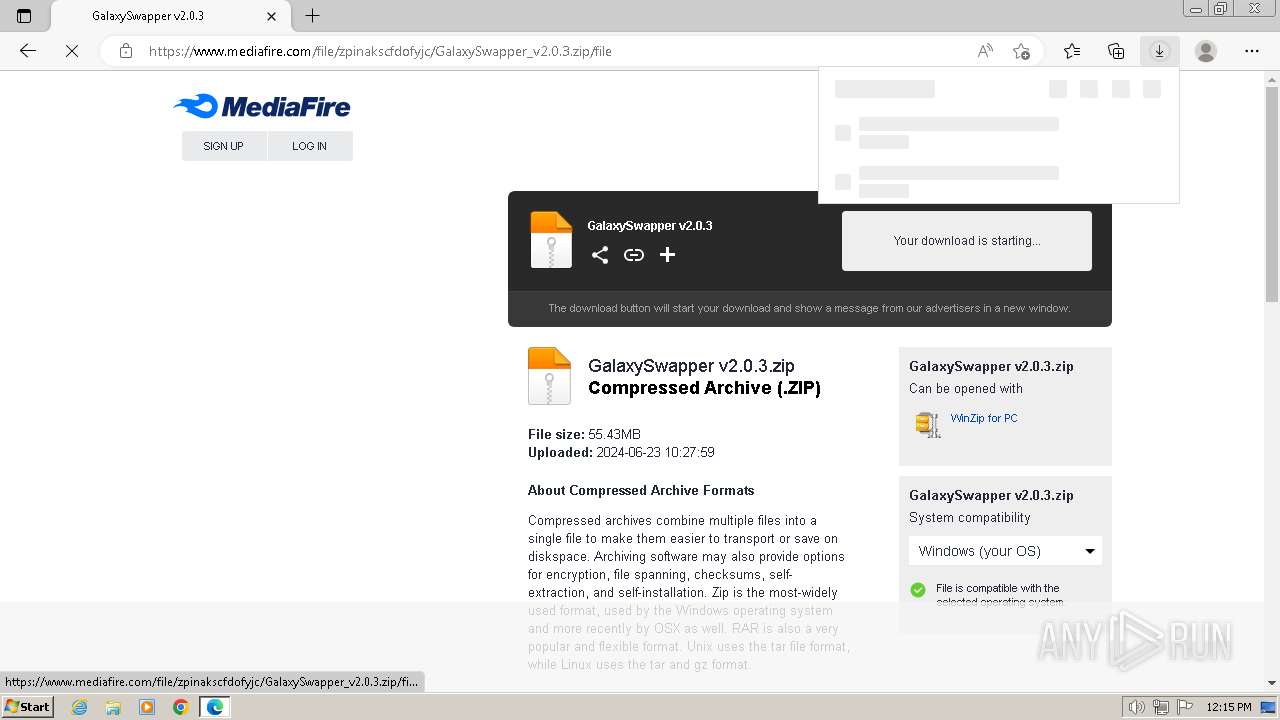View site information lock icon

tap(126, 51)
